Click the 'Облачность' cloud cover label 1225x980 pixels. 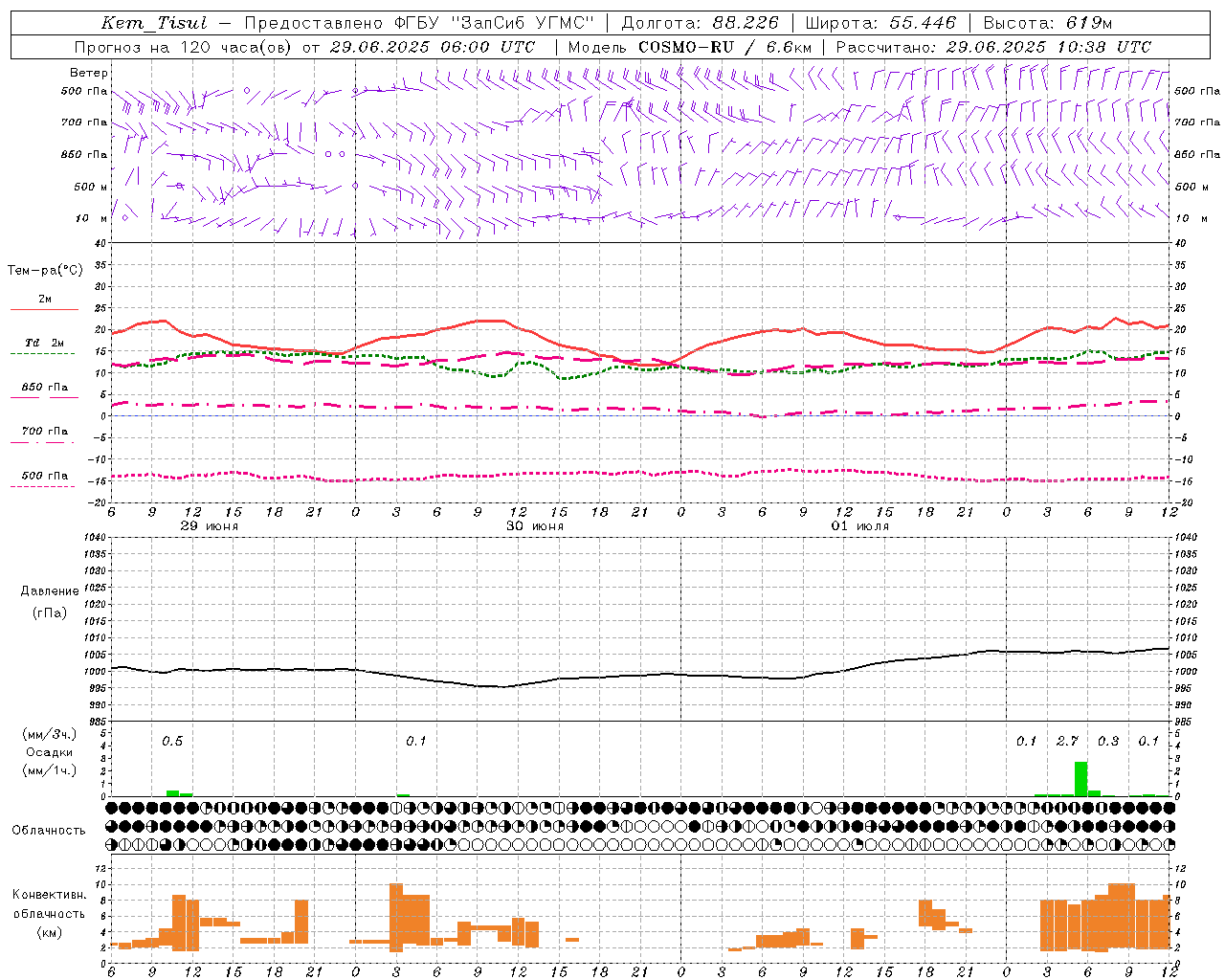(49, 831)
